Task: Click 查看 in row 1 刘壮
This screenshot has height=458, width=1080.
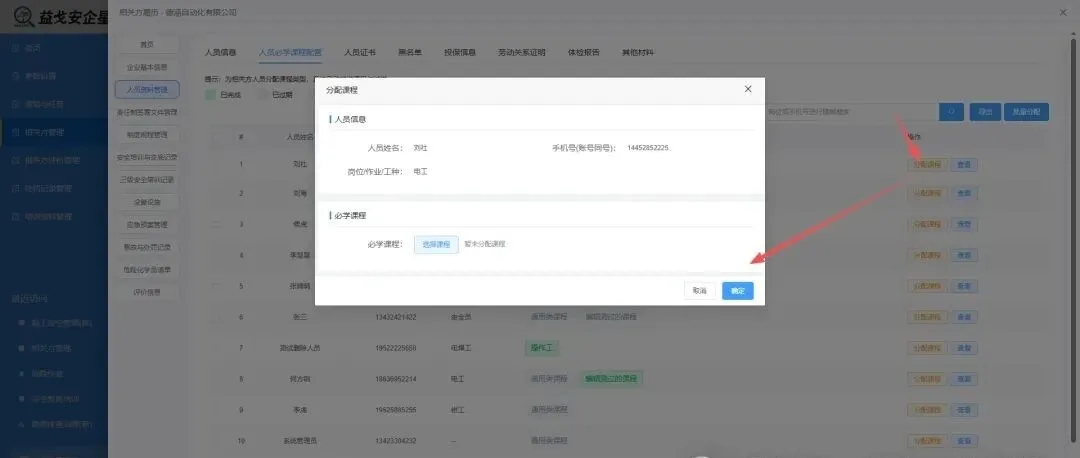Action: coord(964,165)
